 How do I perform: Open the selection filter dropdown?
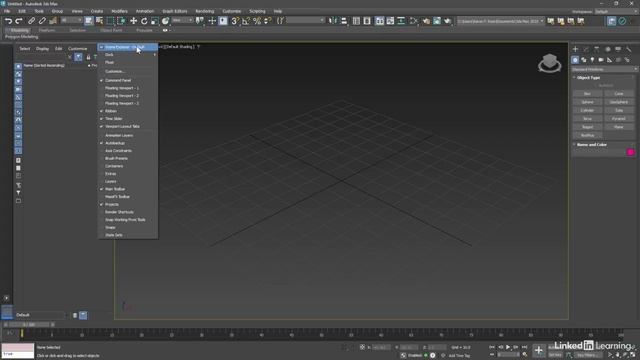pyautogui.click(x=71, y=20)
